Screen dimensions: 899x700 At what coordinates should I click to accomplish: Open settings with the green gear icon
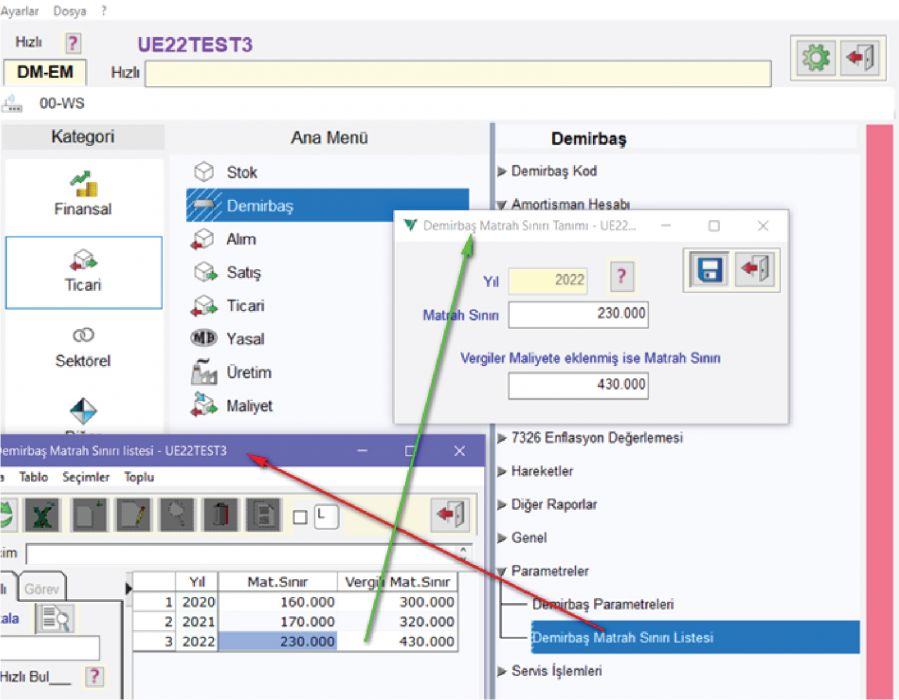816,59
